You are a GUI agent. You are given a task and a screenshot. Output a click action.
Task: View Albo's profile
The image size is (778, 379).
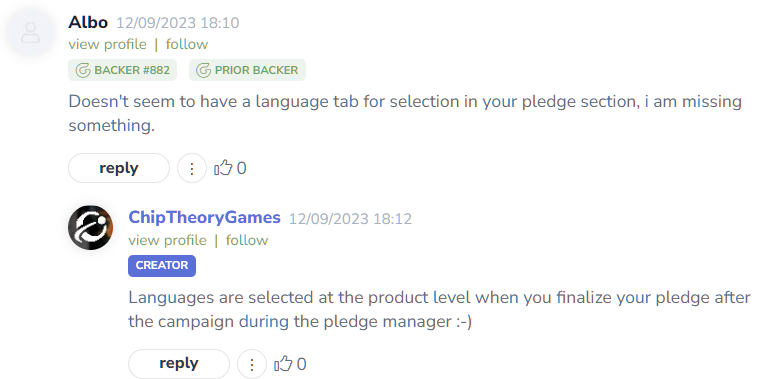click(x=108, y=44)
